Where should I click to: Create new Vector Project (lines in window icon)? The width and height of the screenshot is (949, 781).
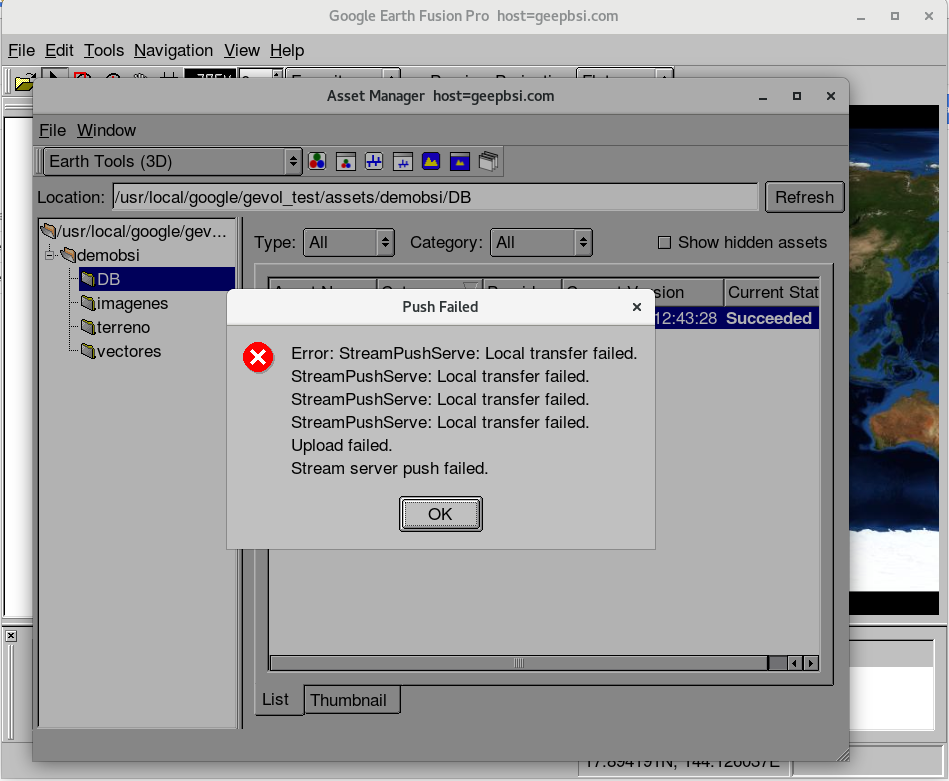pyautogui.click(x=402, y=162)
